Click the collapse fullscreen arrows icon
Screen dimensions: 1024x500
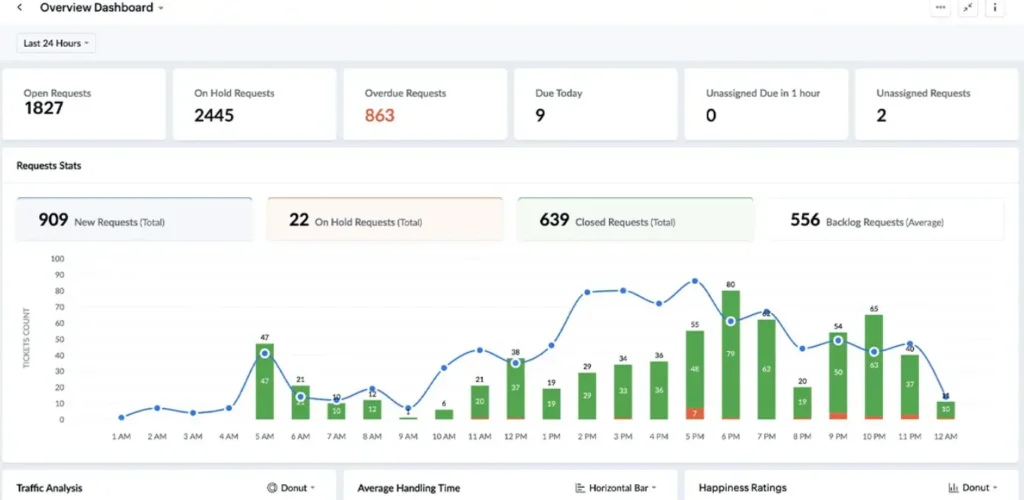[967, 8]
